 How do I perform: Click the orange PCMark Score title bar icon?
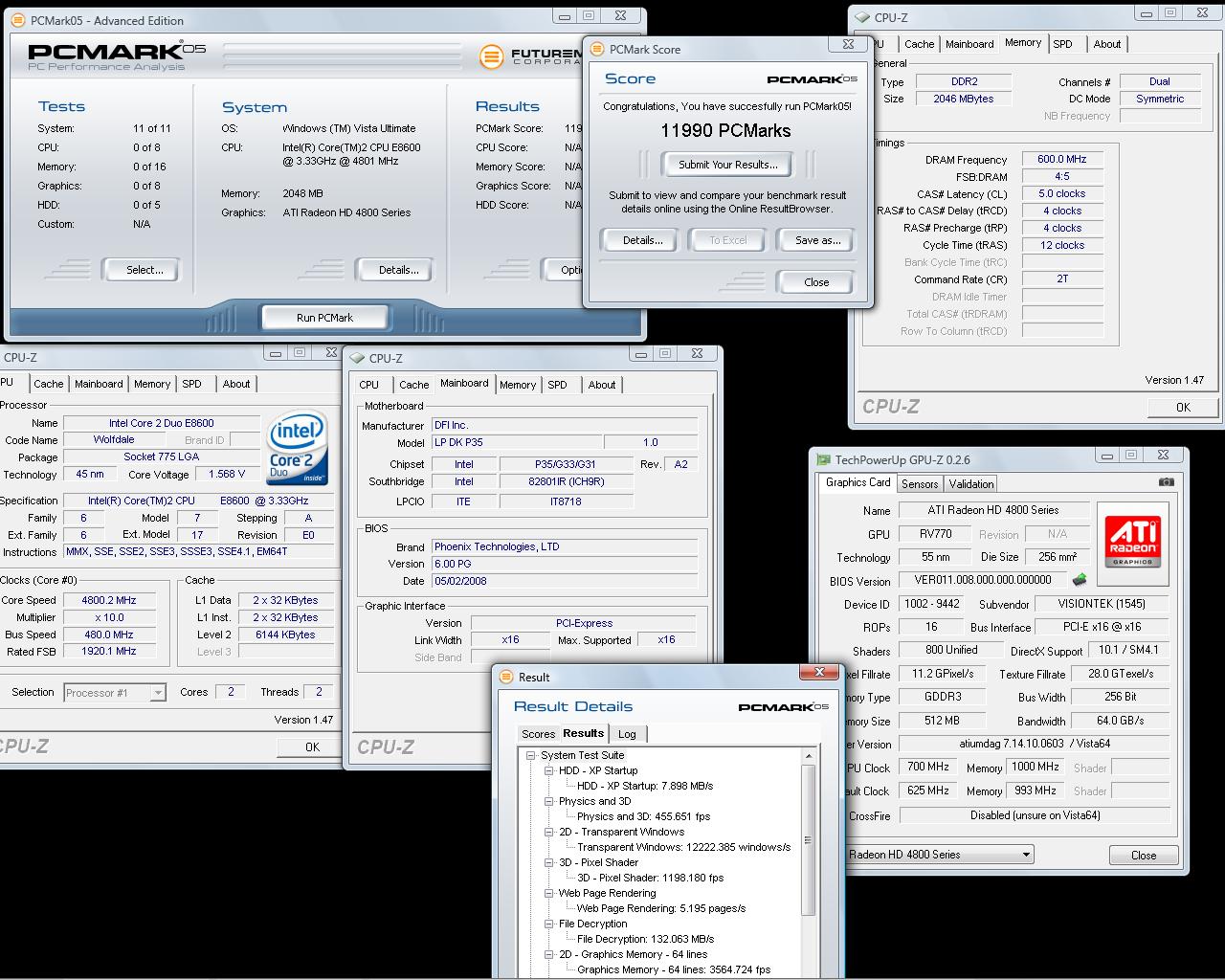tap(597, 49)
